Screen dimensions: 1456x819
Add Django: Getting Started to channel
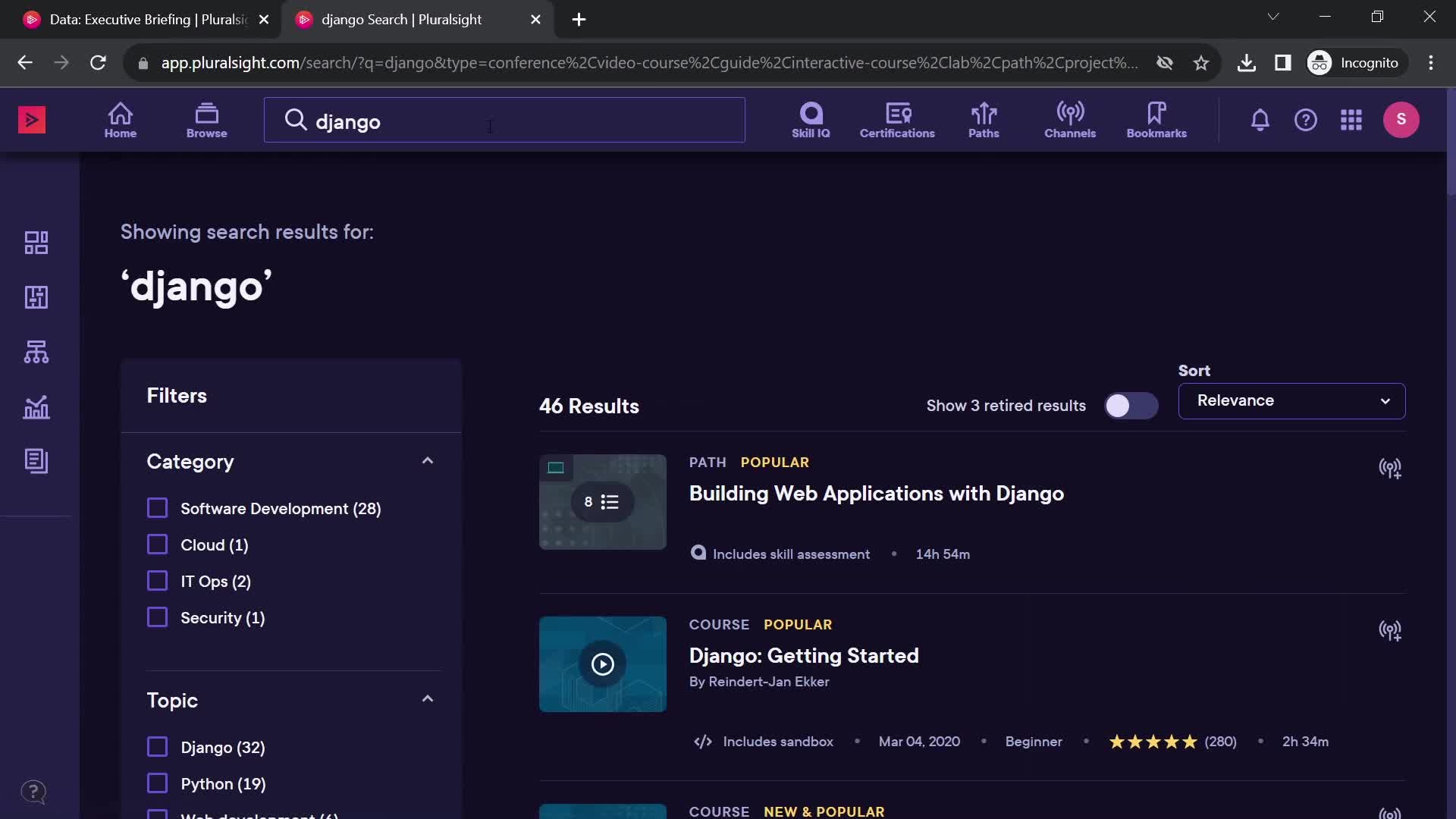pos(1389,631)
